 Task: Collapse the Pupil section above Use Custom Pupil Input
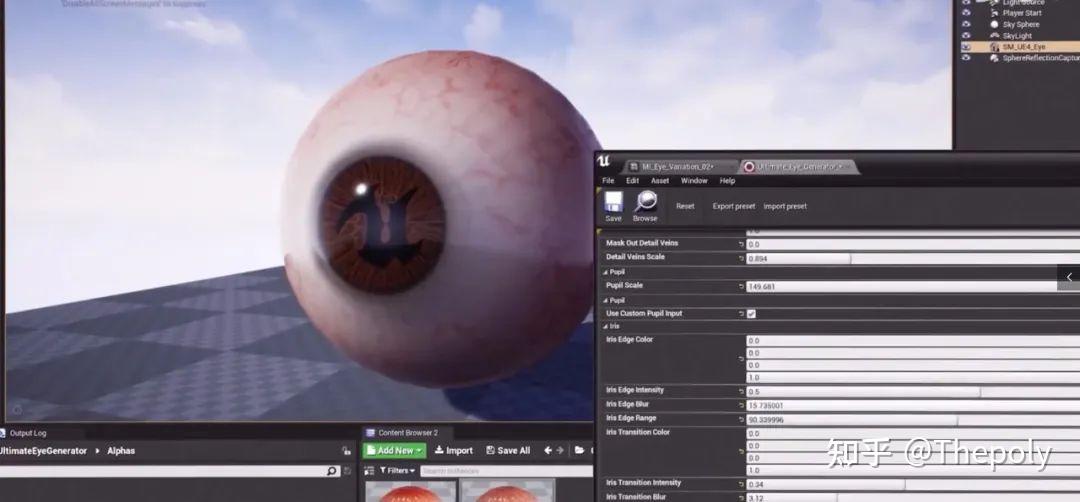606,300
